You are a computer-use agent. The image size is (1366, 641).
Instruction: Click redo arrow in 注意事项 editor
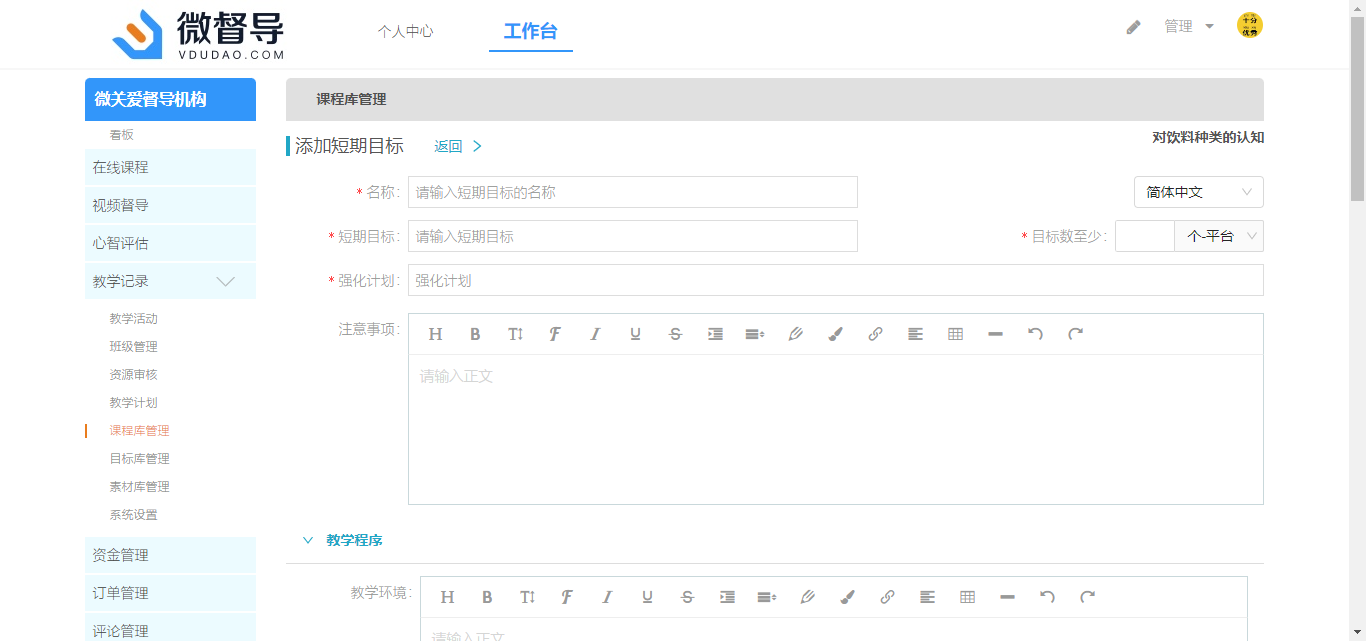coord(1075,334)
